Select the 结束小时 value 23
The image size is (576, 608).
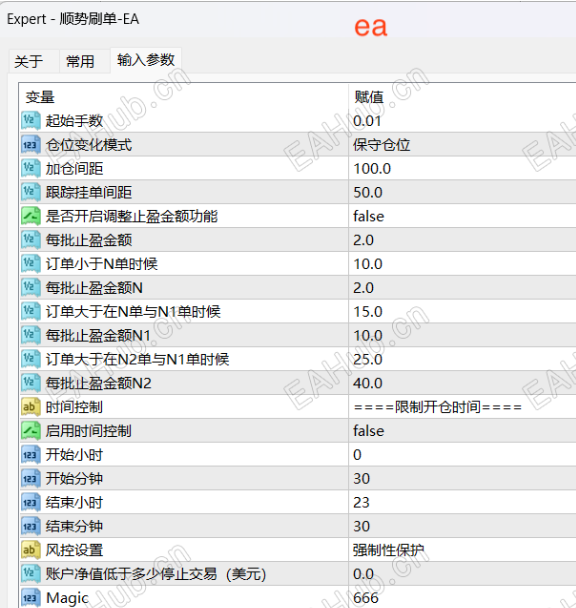[x=361, y=503]
